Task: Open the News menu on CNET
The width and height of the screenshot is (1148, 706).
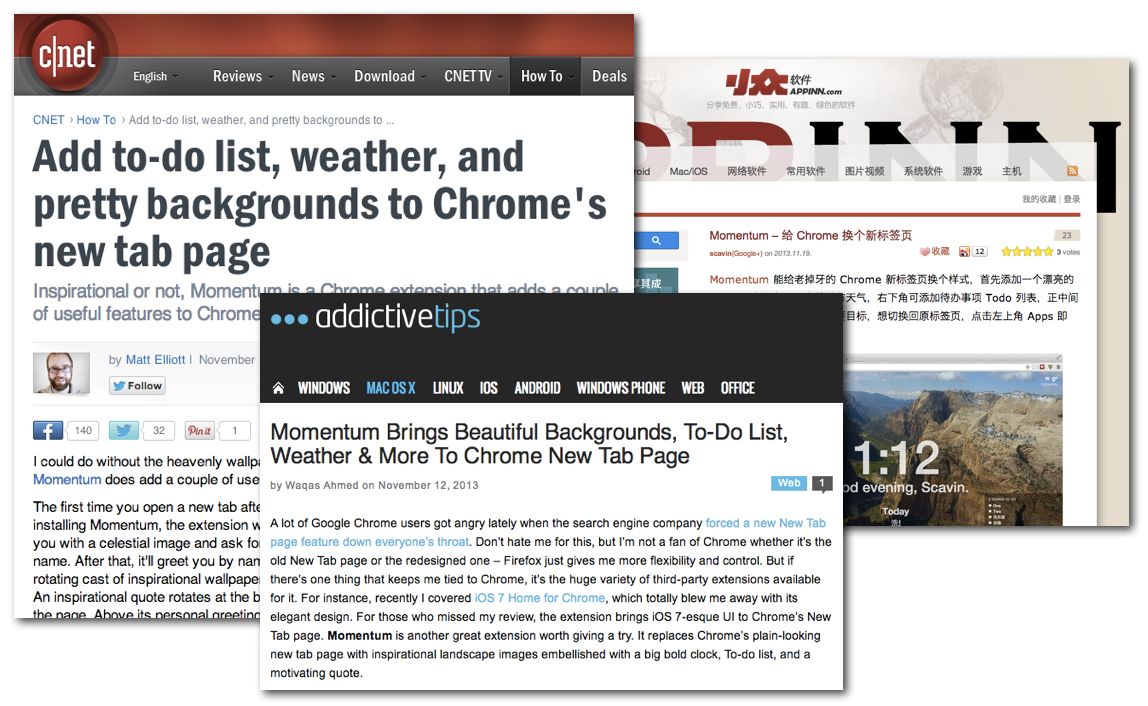Action: pyautogui.click(x=313, y=76)
